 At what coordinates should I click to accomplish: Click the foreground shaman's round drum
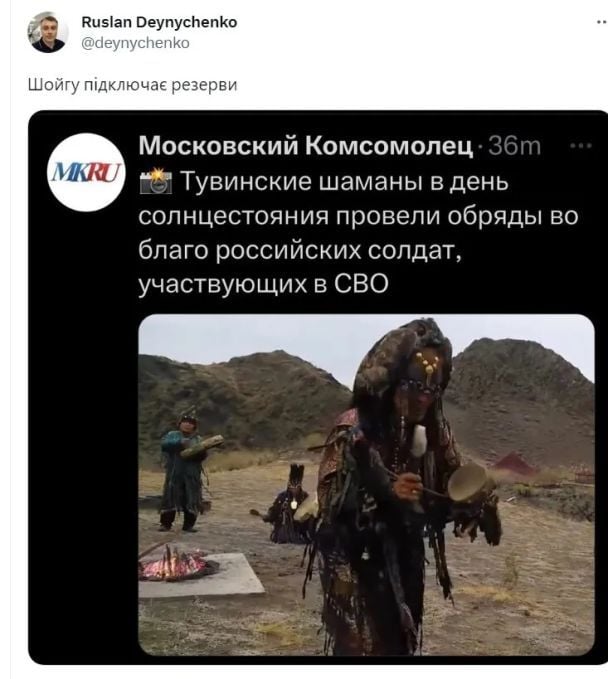pyautogui.click(x=469, y=482)
